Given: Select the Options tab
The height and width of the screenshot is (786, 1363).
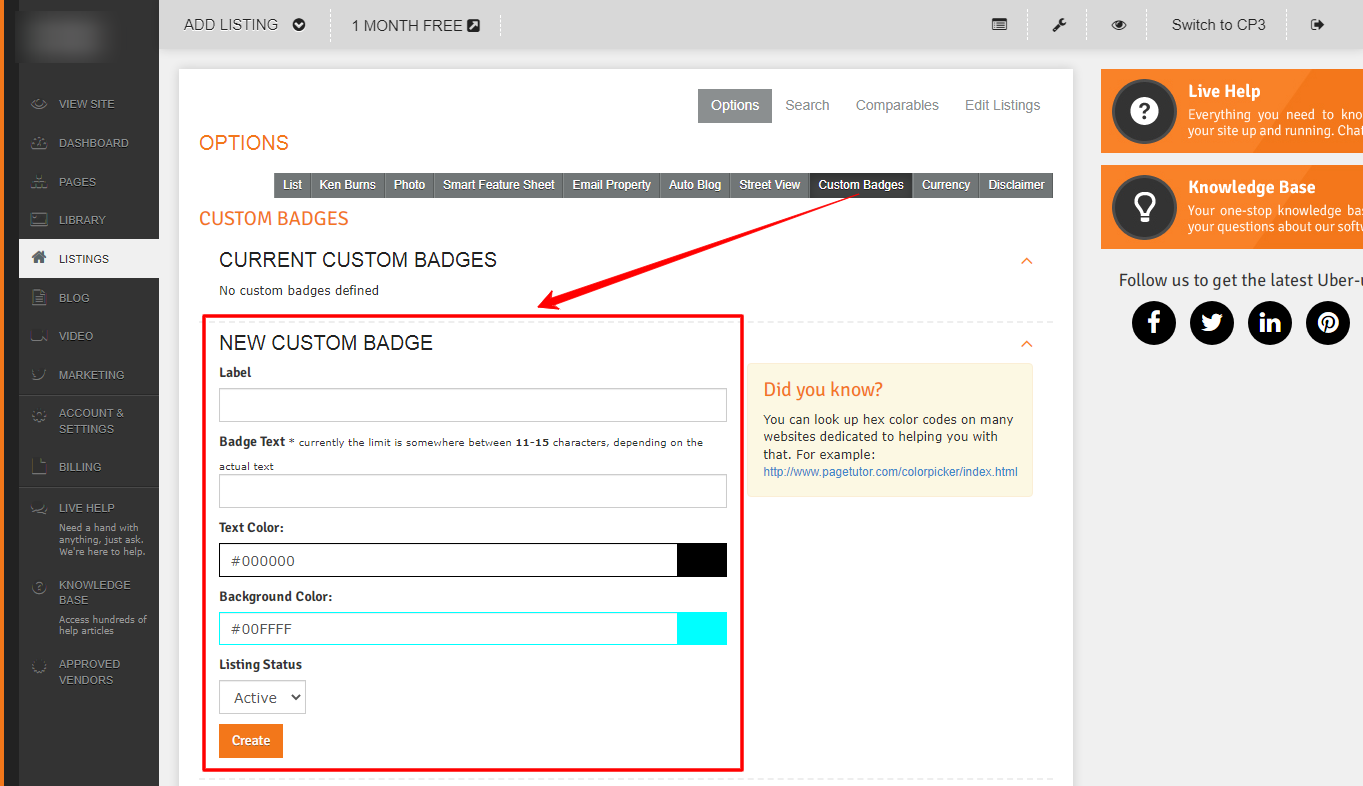Looking at the screenshot, I should (735, 105).
